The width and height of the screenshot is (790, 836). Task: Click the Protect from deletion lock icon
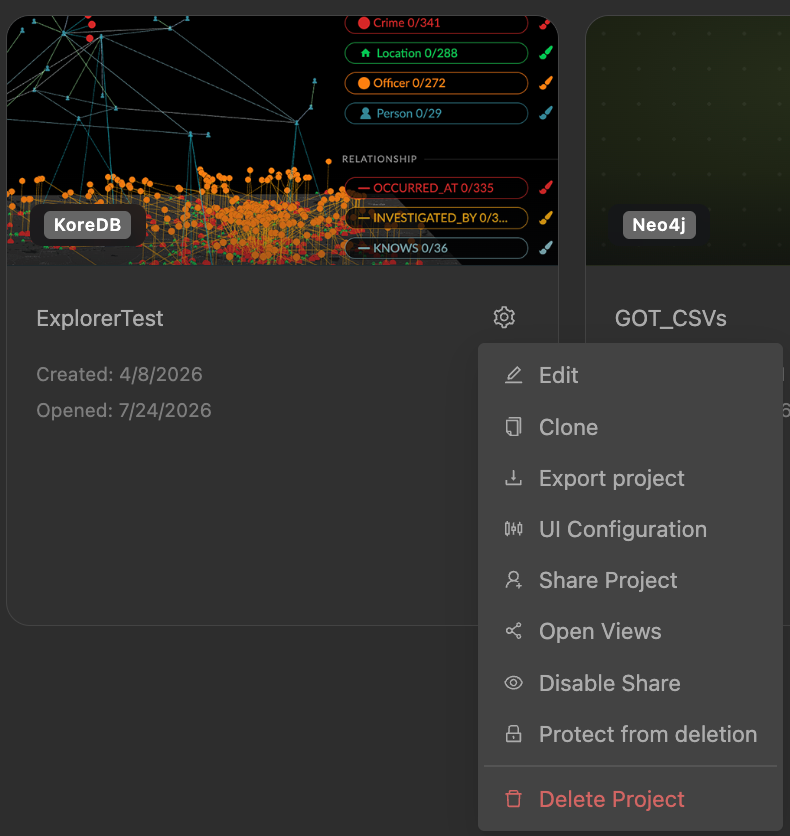coord(513,734)
